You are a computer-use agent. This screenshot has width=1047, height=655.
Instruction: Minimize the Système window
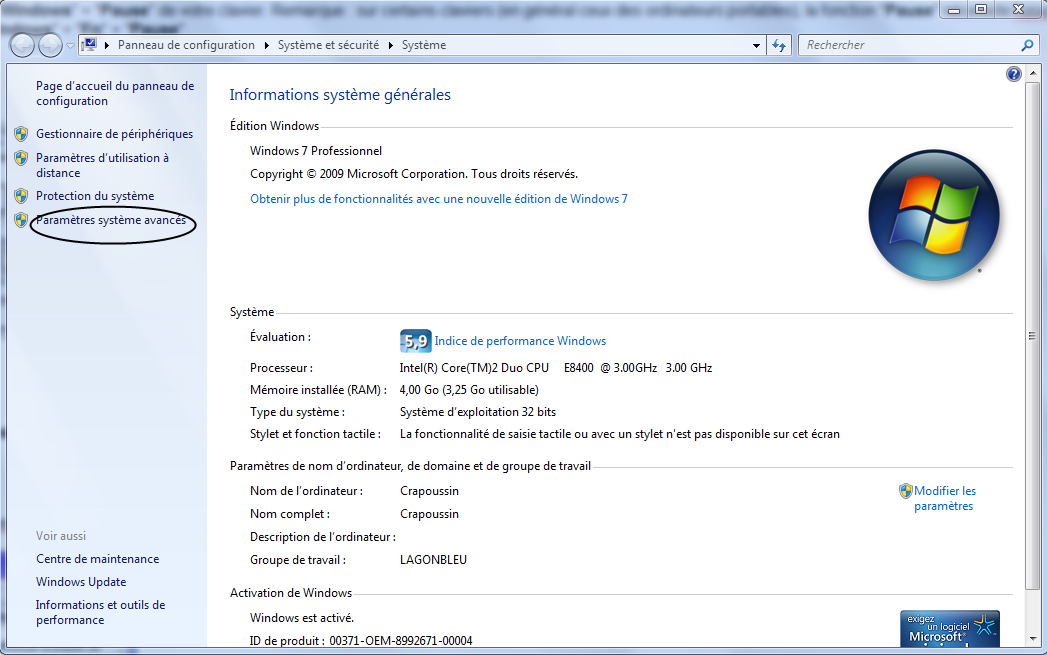tap(954, 9)
